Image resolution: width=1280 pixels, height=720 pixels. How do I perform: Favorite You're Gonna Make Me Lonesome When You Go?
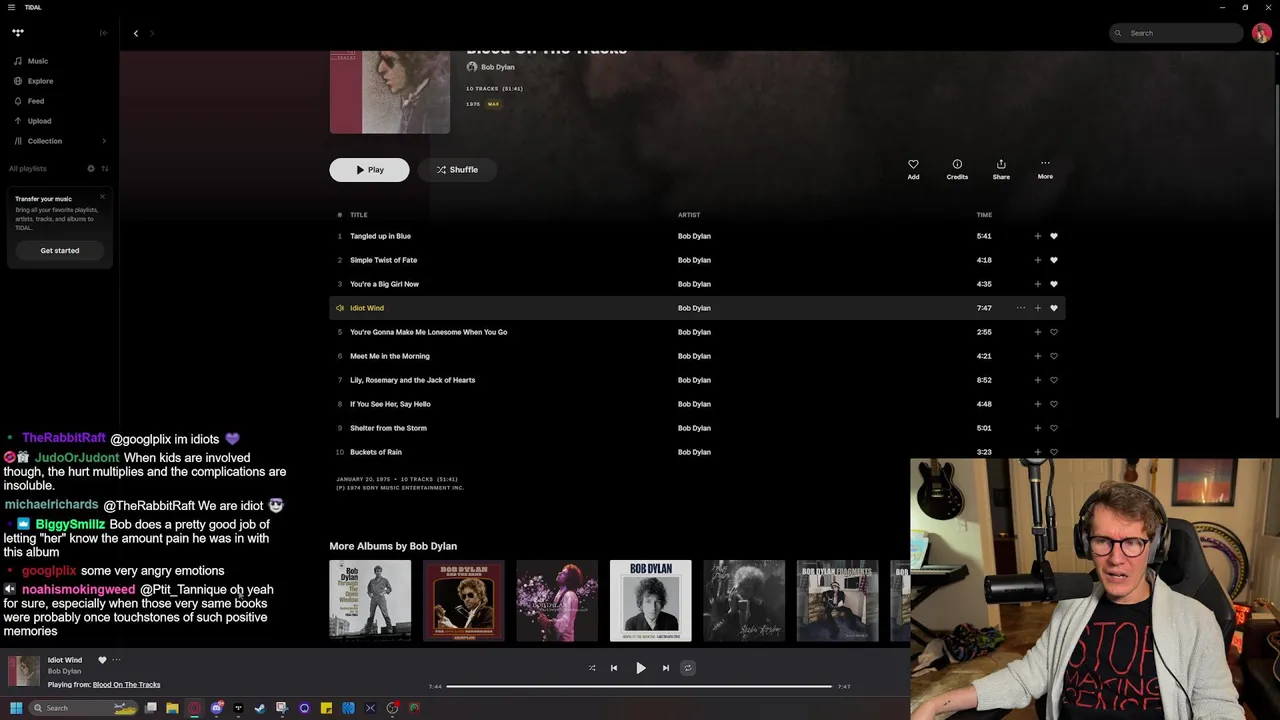[1054, 332]
